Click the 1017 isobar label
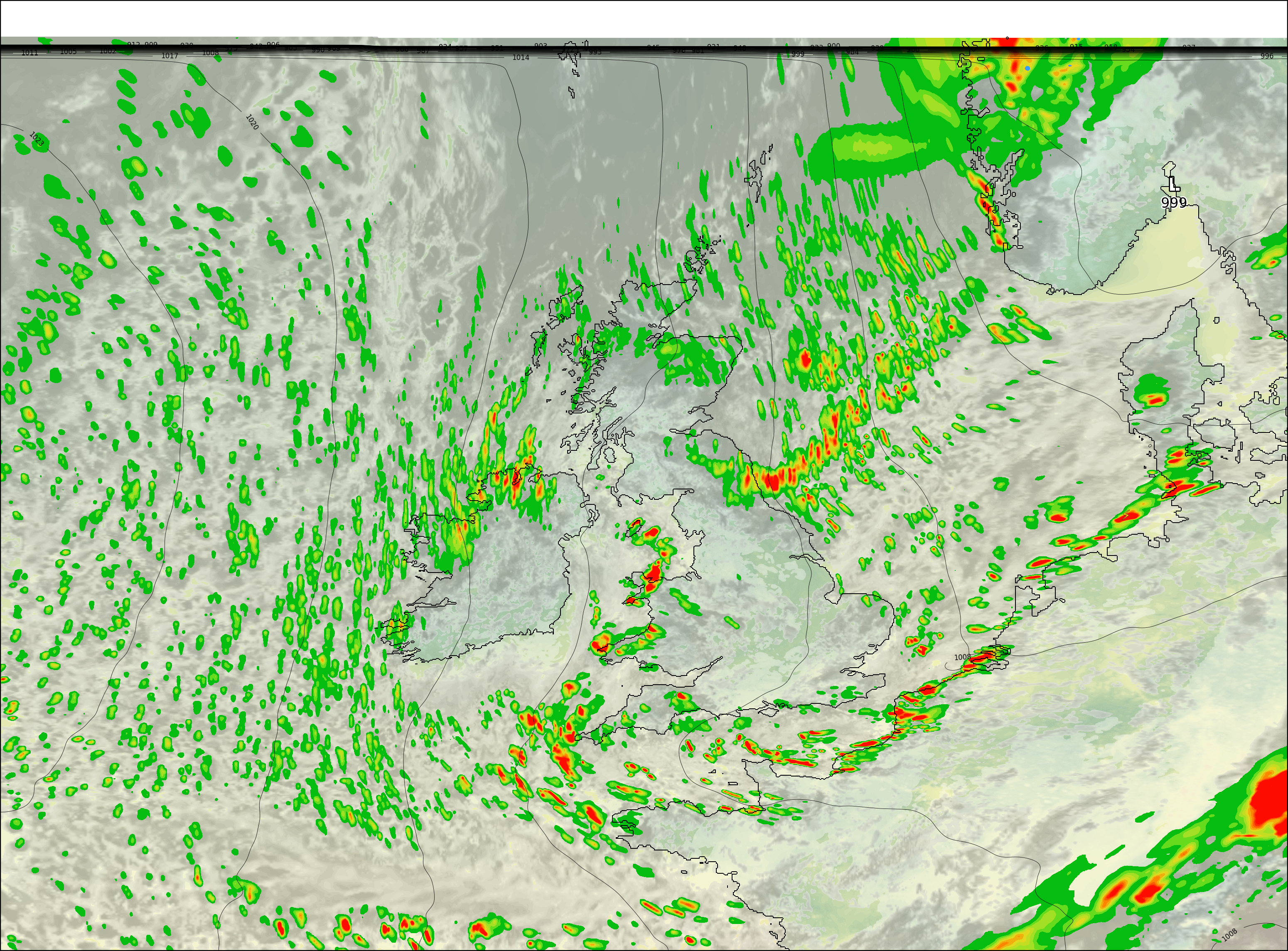1288x951 pixels. tap(169, 56)
